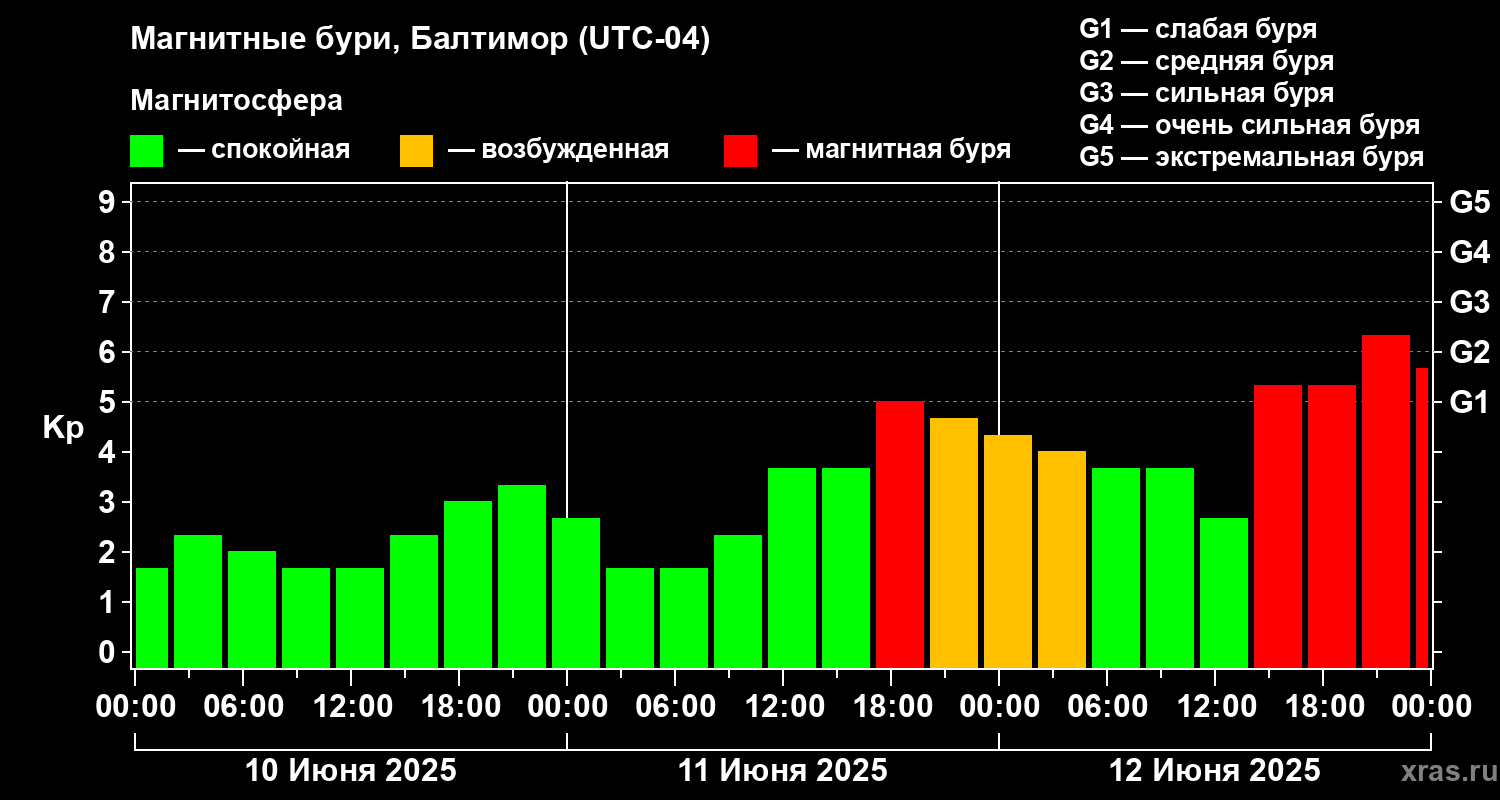The height and width of the screenshot is (800, 1500).
Task: Click the 'Магнитосфера' heading
Action: coord(236,101)
